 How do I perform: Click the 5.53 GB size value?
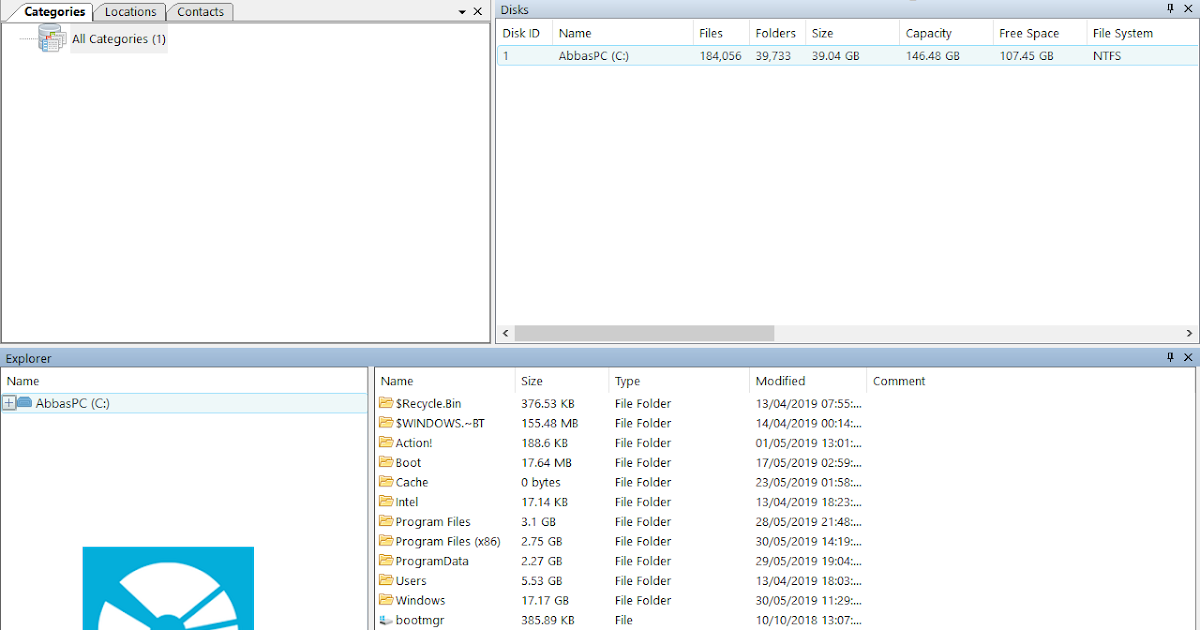(542, 581)
